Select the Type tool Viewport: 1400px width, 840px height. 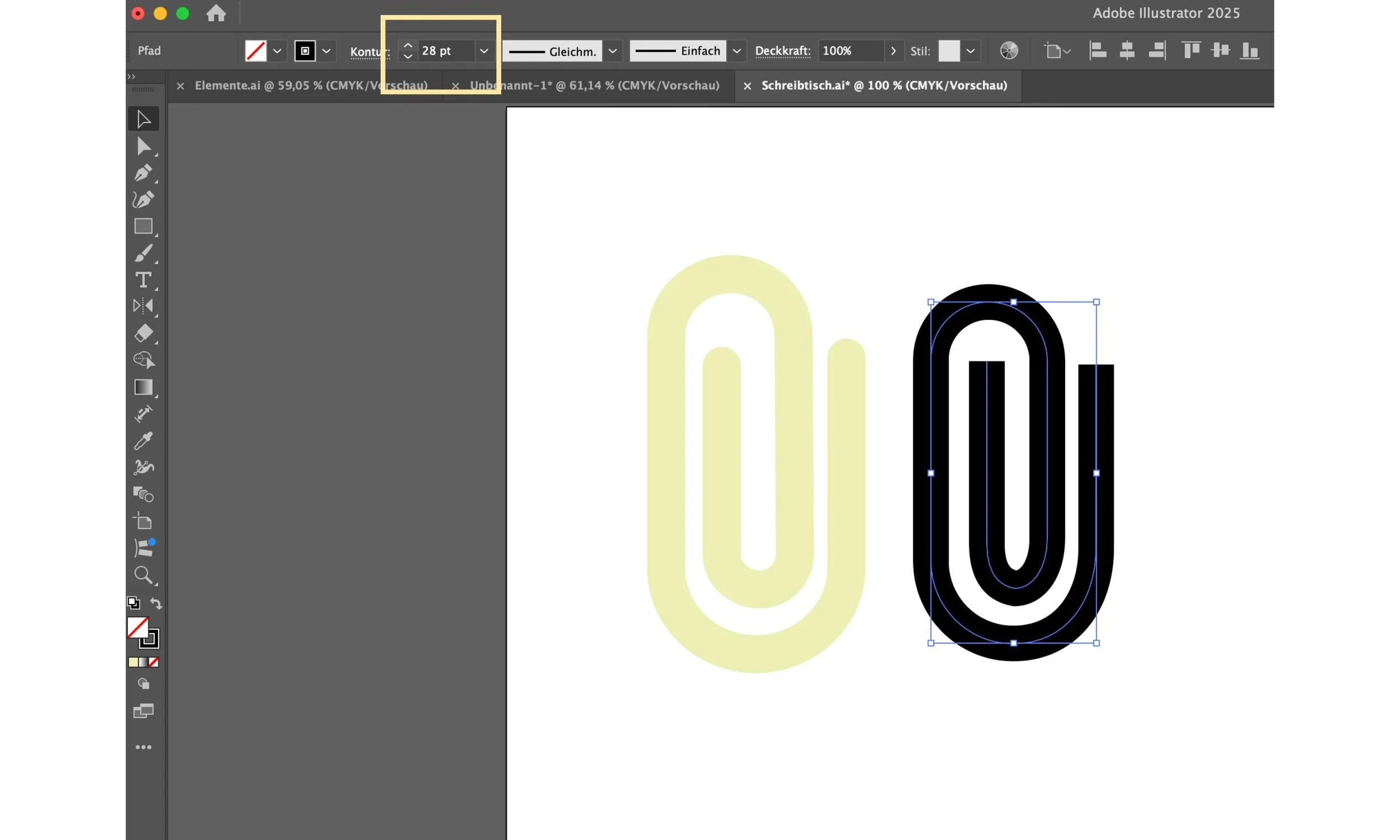143,280
